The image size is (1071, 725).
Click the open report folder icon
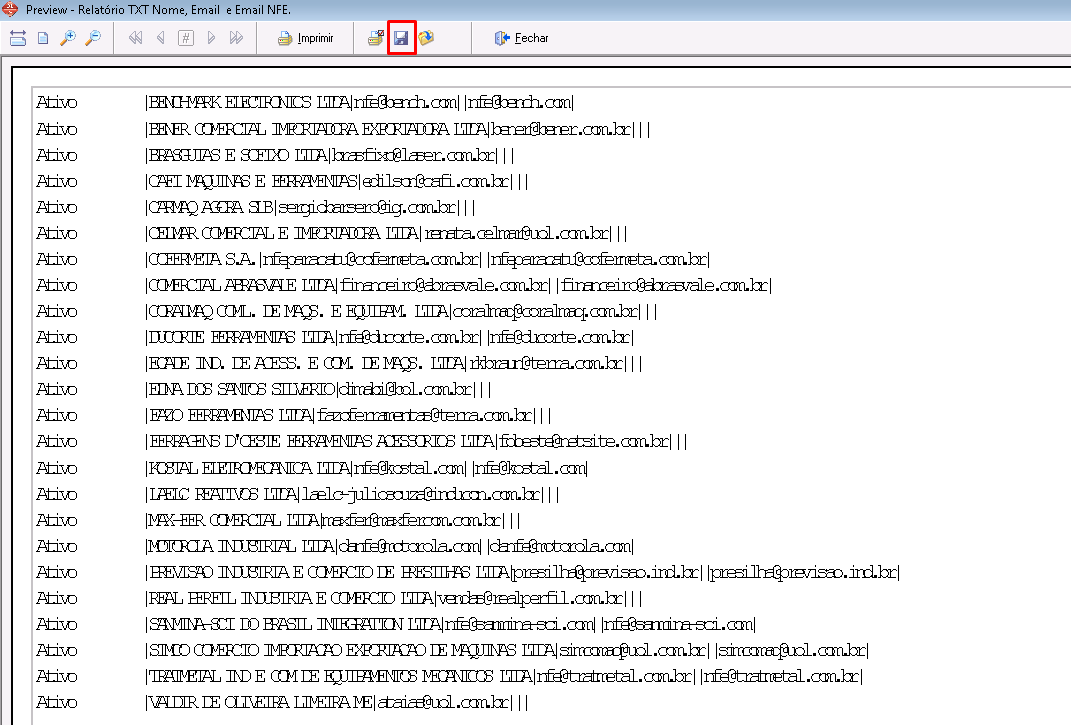[426, 38]
